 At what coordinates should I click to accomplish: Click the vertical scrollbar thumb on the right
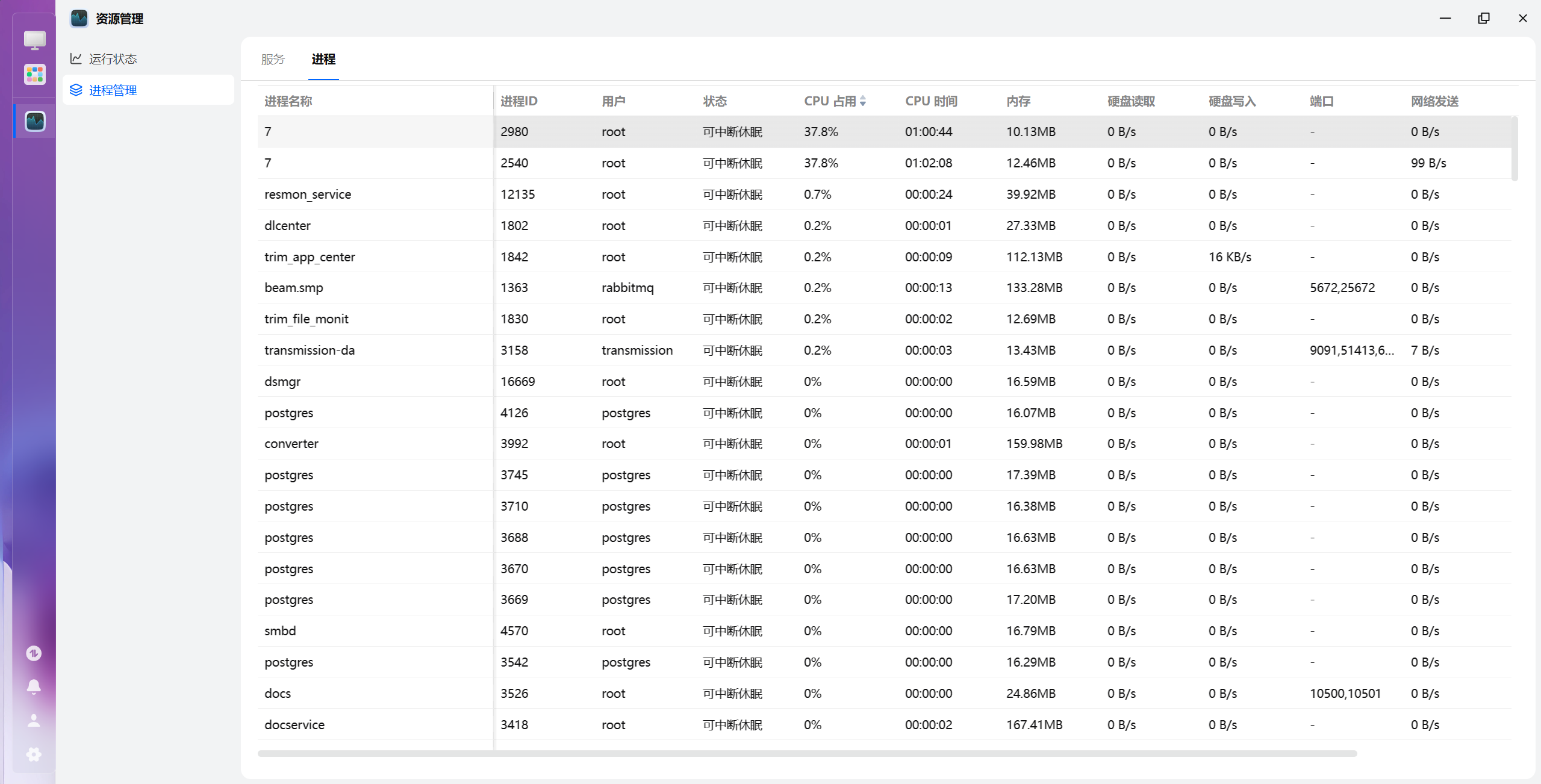pyautogui.click(x=1514, y=149)
